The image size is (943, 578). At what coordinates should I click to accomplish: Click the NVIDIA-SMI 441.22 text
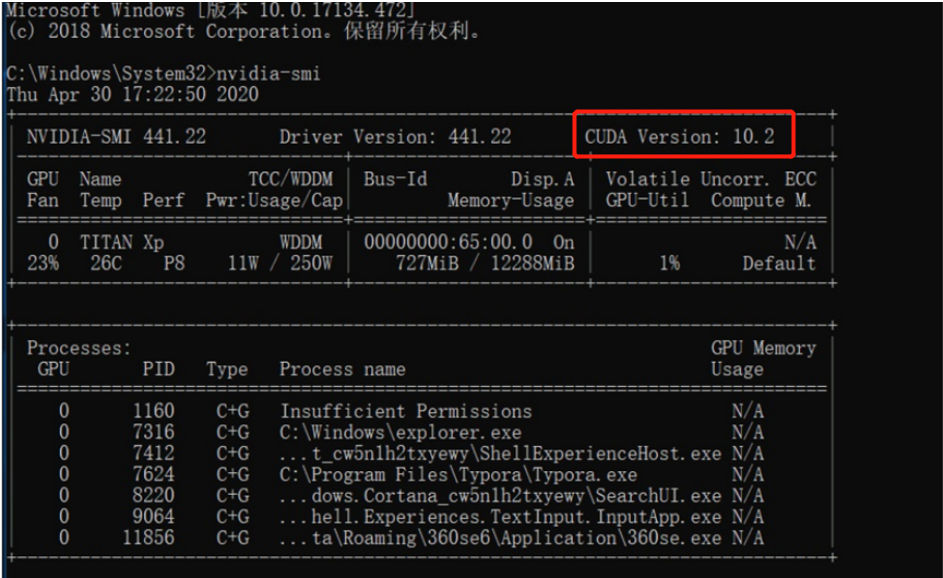click(x=116, y=137)
